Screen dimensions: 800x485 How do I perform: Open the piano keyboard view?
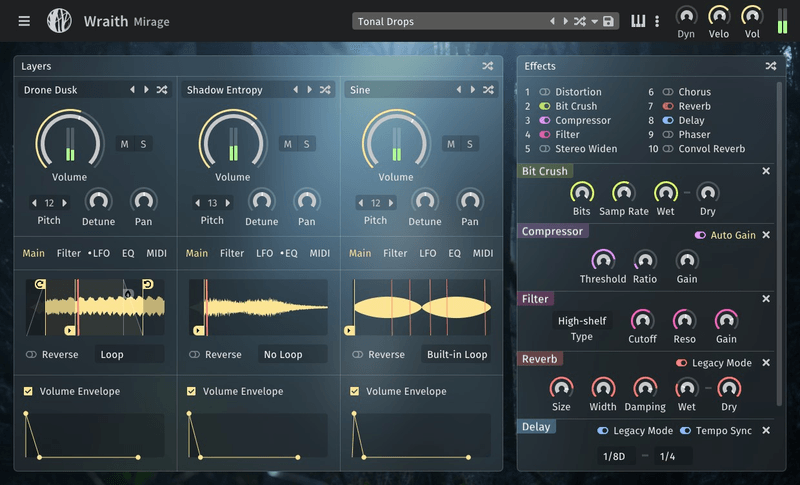pos(638,21)
